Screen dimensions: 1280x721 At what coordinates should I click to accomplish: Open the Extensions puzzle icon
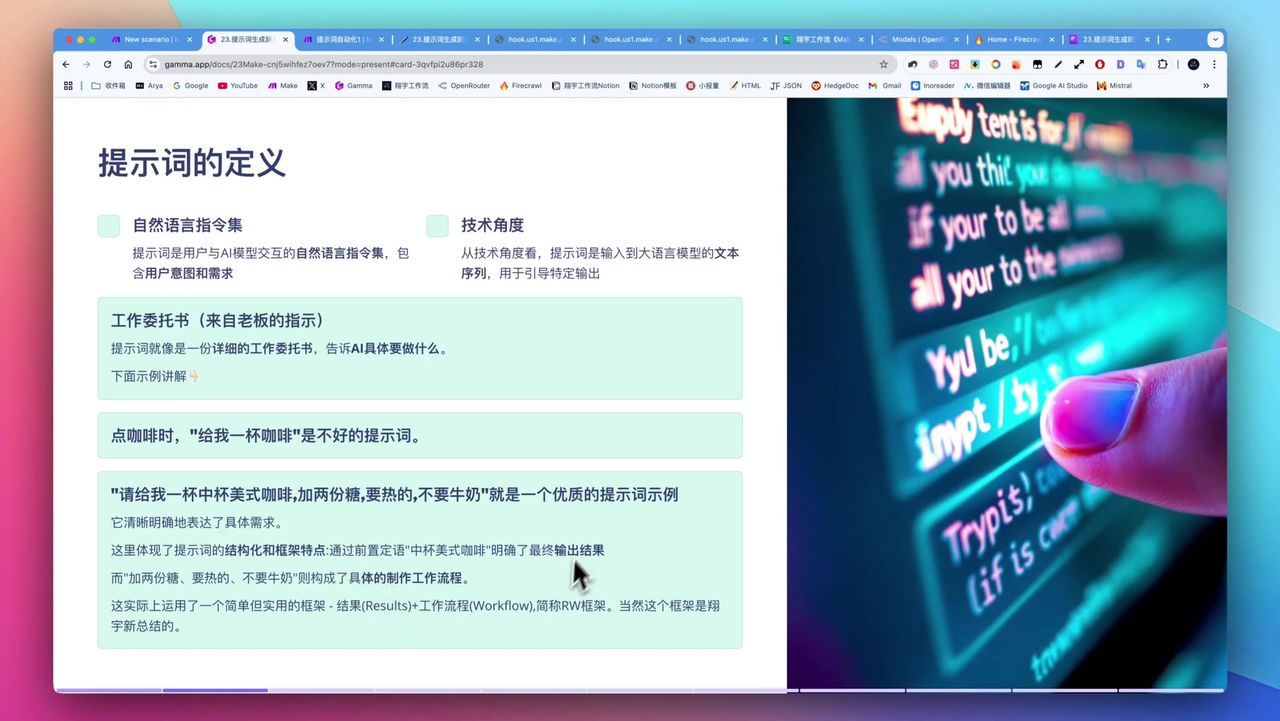coord(1163,64)
